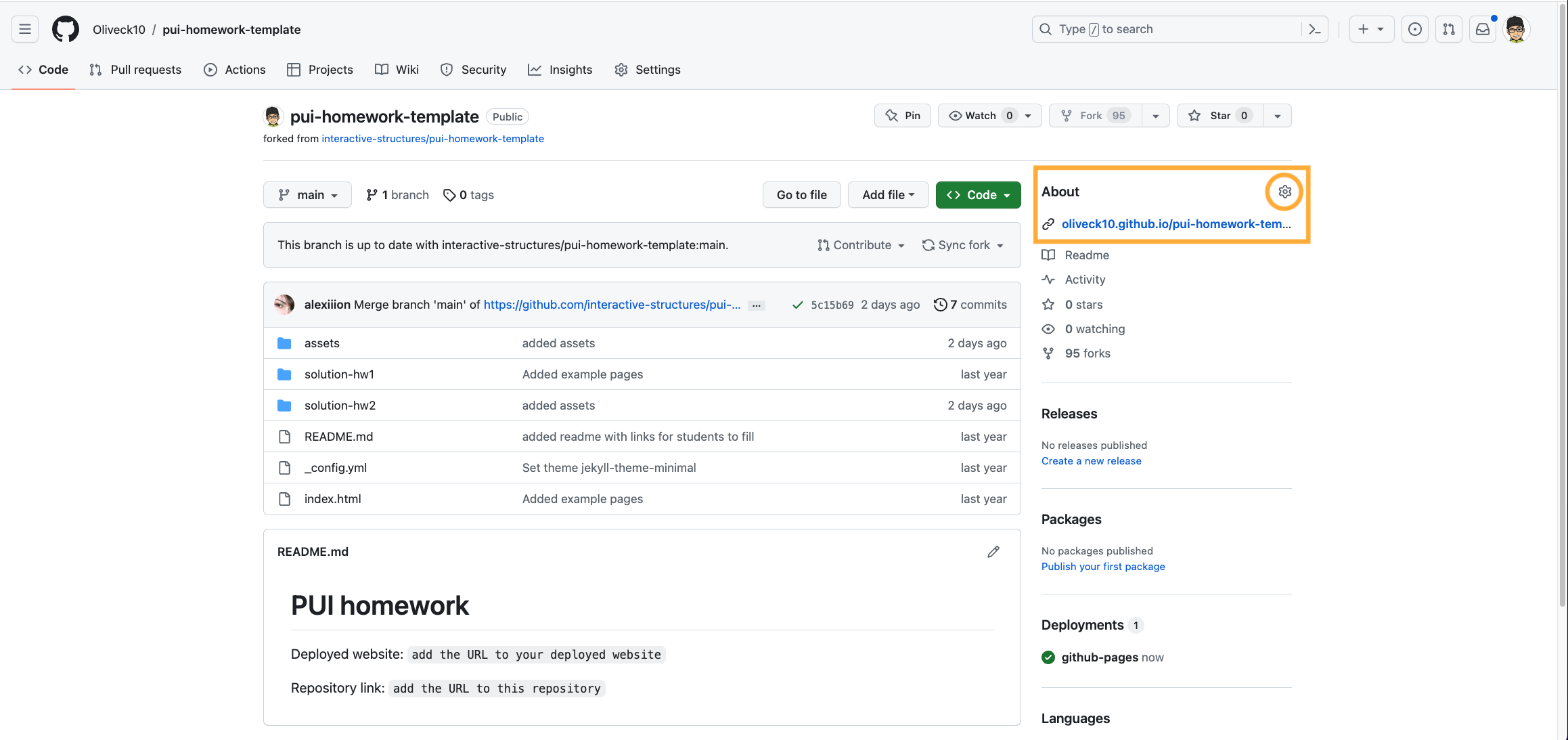Screen dimensions: 1568x740
Task: Fork the repository
Action: click(1095, 116)
